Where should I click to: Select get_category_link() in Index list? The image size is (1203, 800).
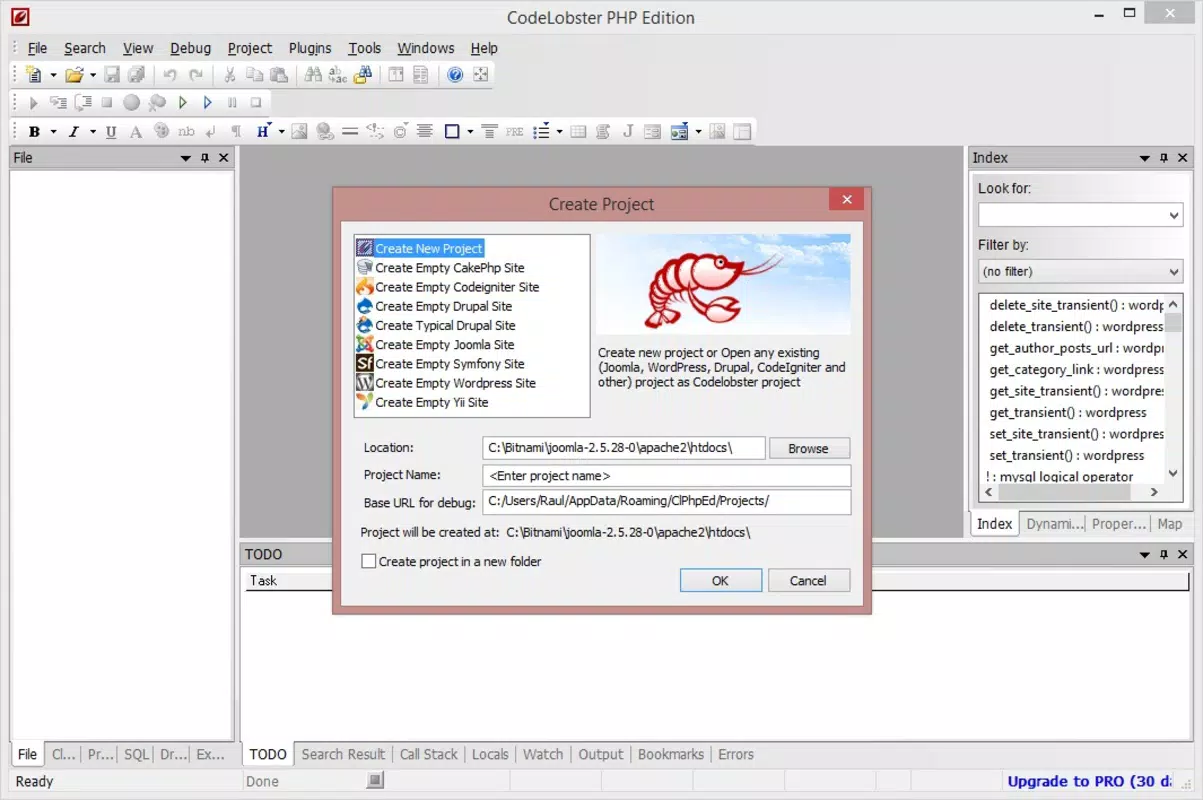(x=1076, y=369)
